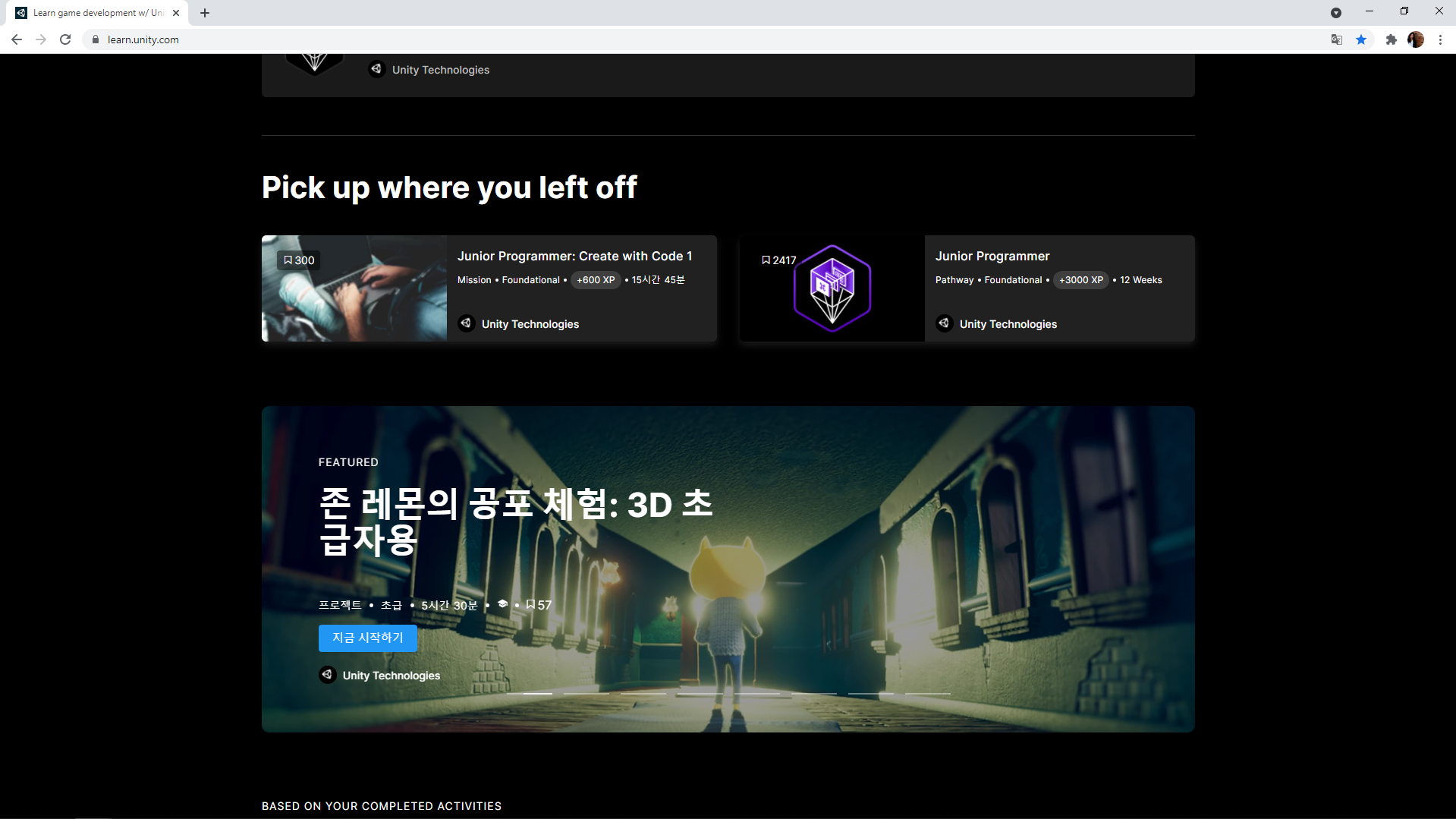The height and width of the screenshot is (819, 1456).
Task: Go forward in browser history
Action: 41,39
